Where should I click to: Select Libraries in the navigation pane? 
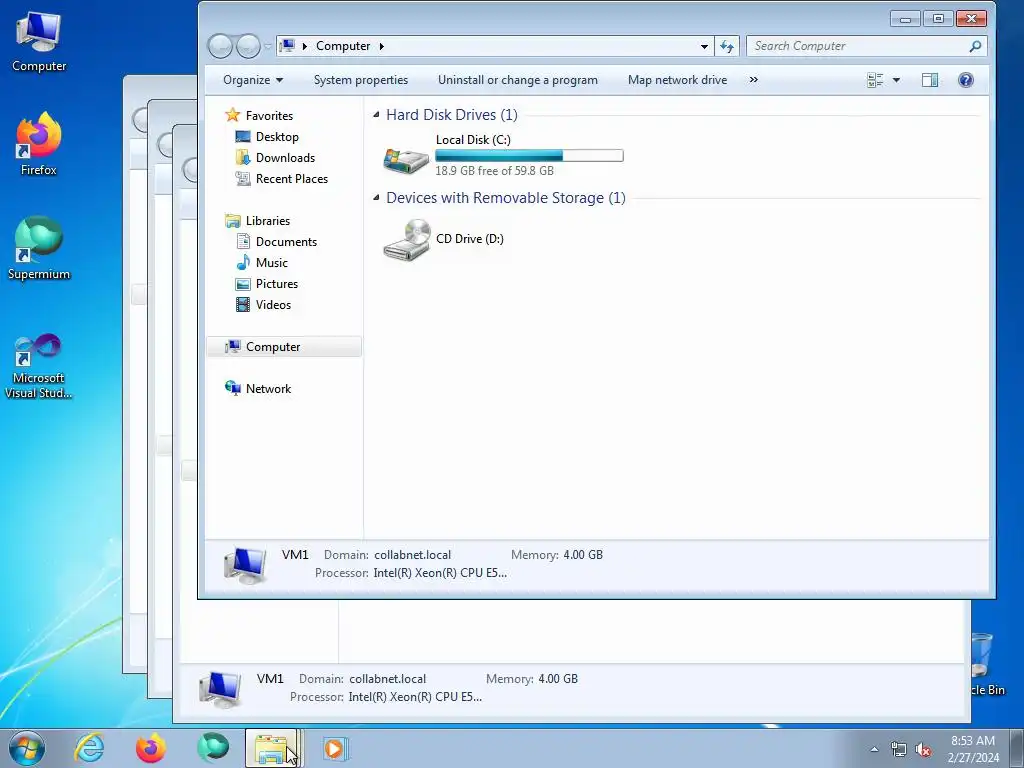click(x=268, y=221)
